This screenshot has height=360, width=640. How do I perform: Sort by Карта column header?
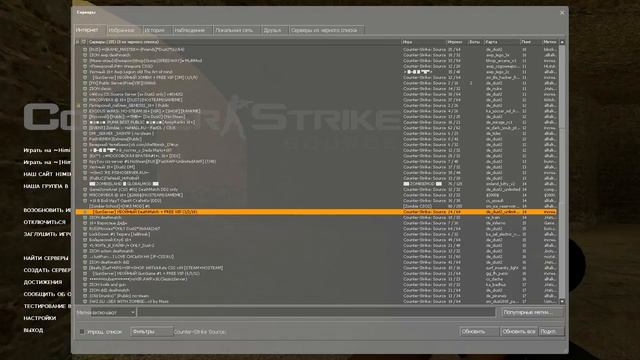point(502,42)
